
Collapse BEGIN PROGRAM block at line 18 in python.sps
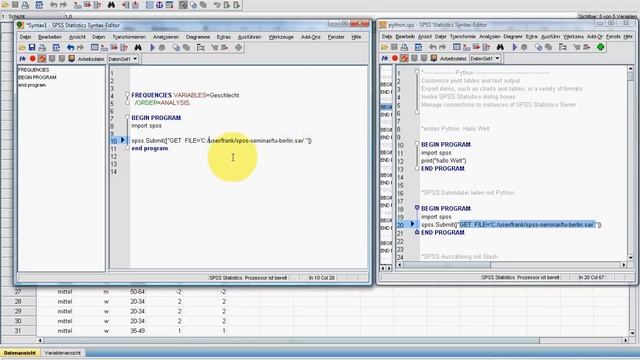click(417, 208)
